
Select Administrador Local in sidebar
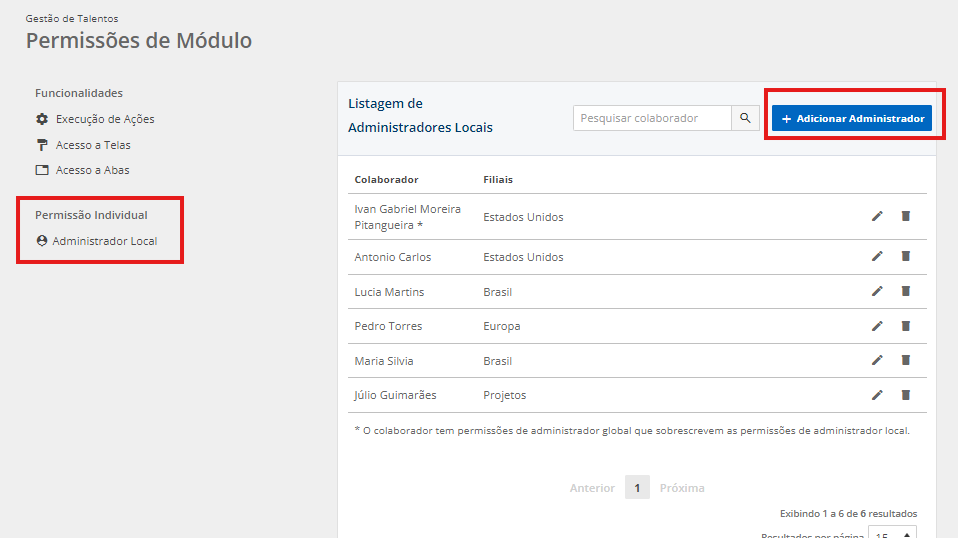coord(104,241)
